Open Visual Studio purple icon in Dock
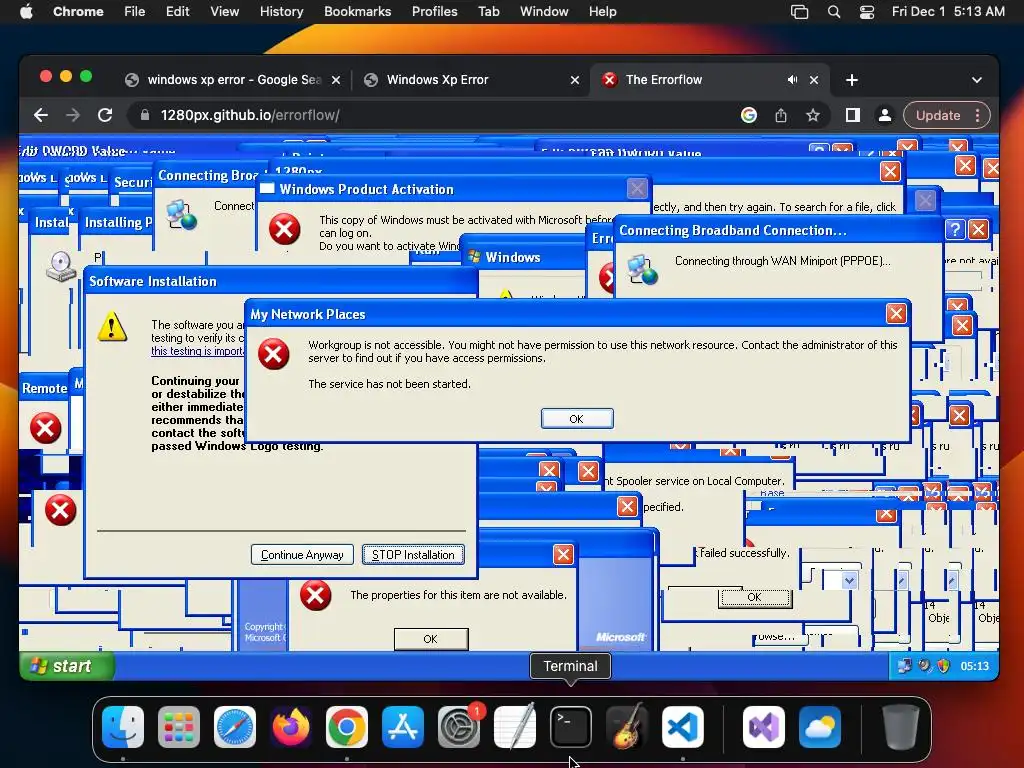Image resolution: width=1024 pixels, height=768 pixels. pyautogui.click(x=764, y=727)
